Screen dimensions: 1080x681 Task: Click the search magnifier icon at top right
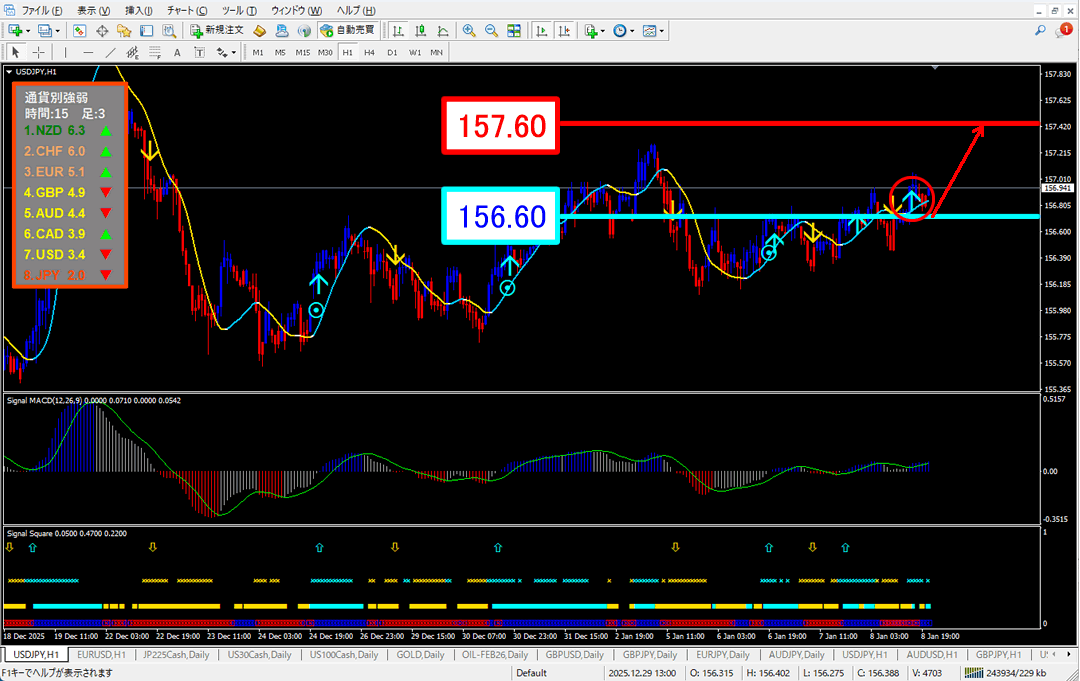(x=1040, y=31)
